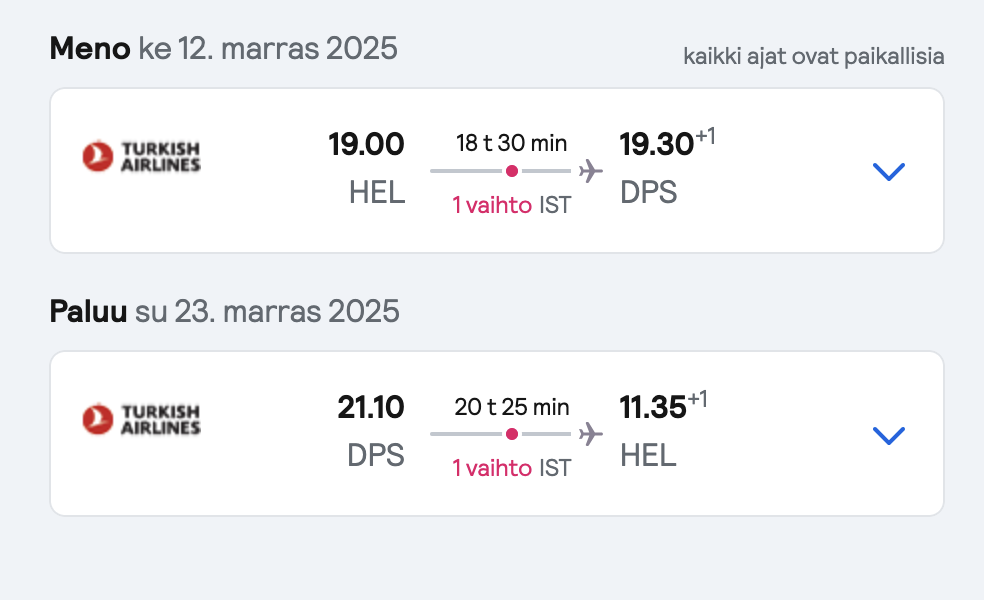Click departure time 19.00 from HEL
The height and width of the screenshot is (600, 984).
coord(366,144)
